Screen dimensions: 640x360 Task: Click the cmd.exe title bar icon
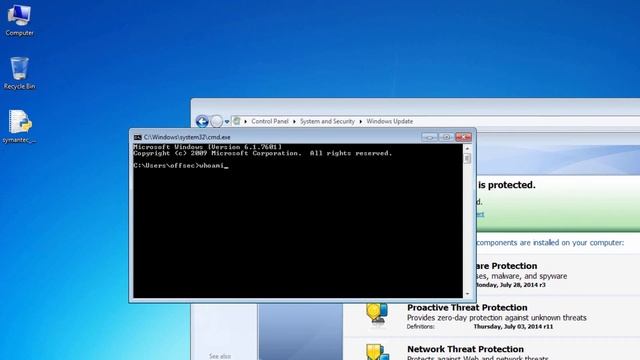point(138,138)
